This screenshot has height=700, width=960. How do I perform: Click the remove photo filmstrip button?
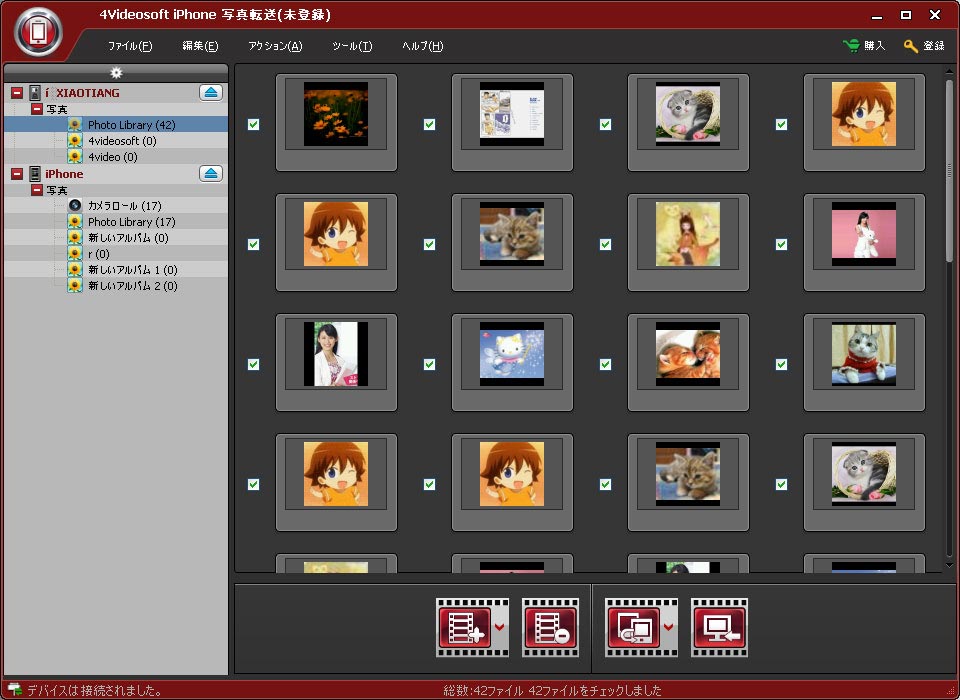(x=550, y=627)
